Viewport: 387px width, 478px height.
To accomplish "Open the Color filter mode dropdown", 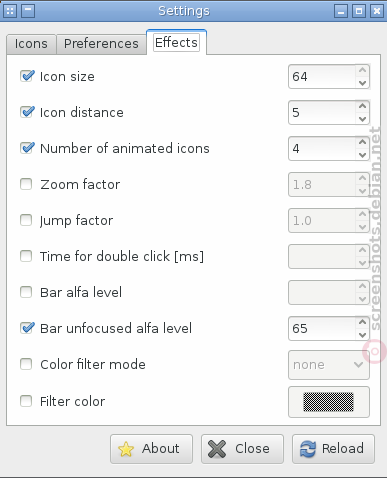I will tap(329, 365).
